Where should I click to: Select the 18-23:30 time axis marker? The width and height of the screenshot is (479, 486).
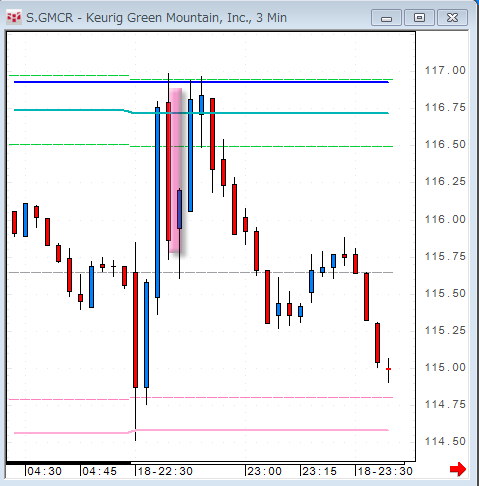point(385,471)
